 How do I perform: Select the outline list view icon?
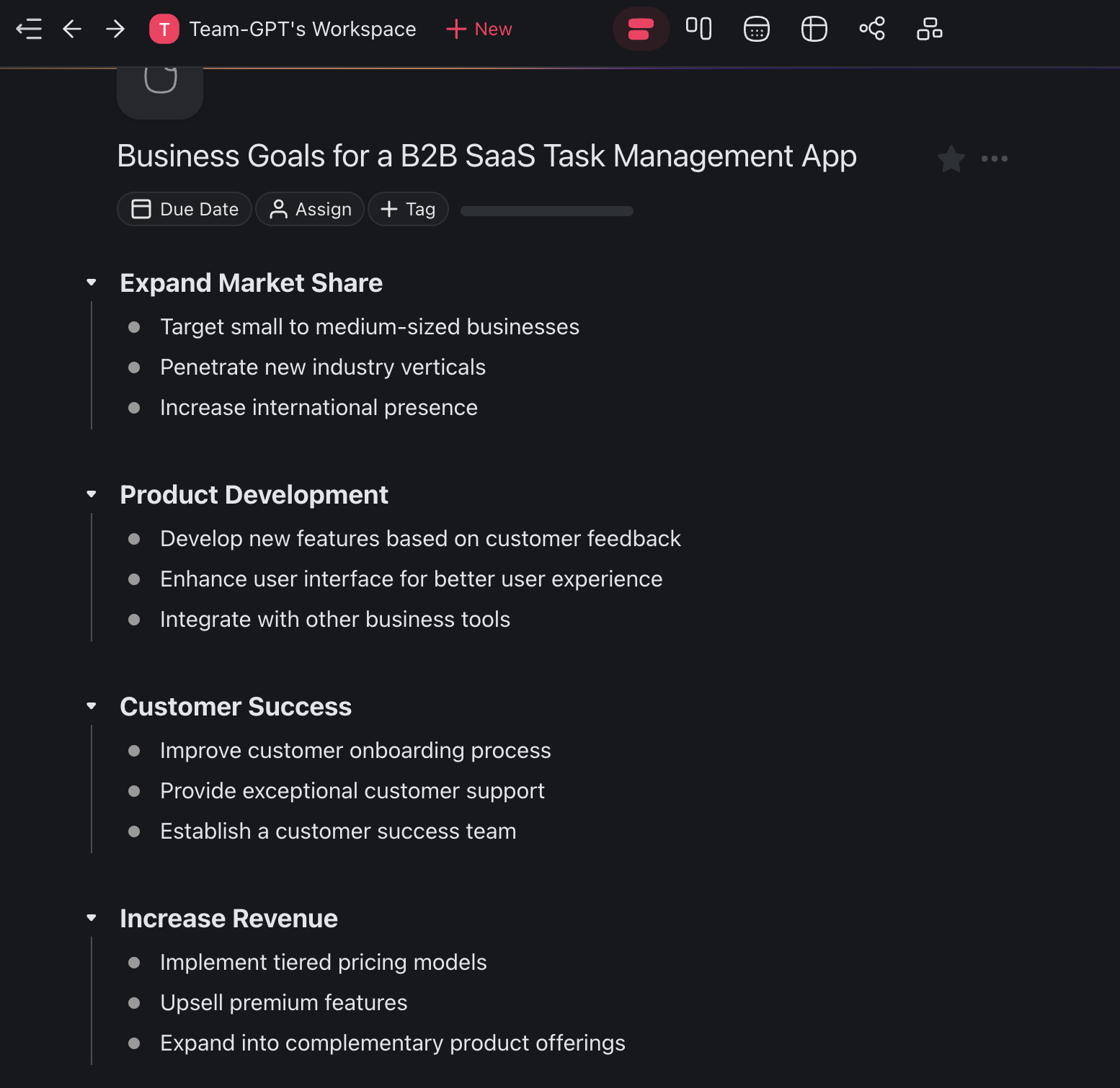pos(641,29)
